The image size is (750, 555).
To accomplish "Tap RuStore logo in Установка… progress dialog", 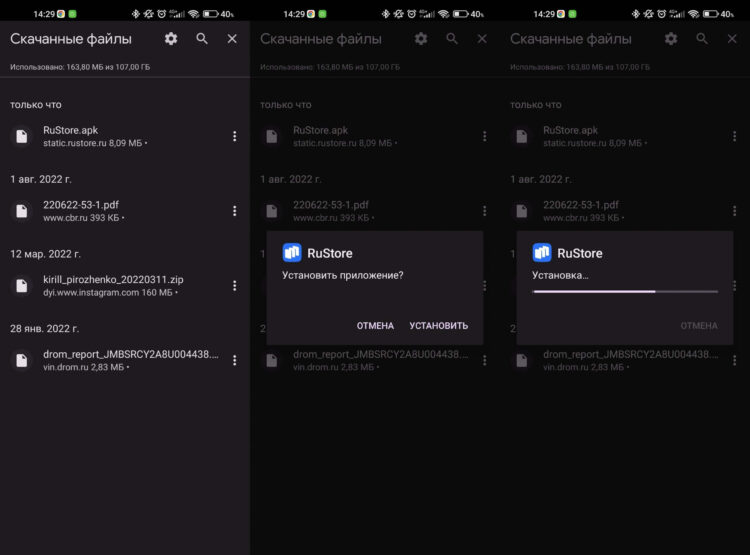I will click(x=542, y=253).
